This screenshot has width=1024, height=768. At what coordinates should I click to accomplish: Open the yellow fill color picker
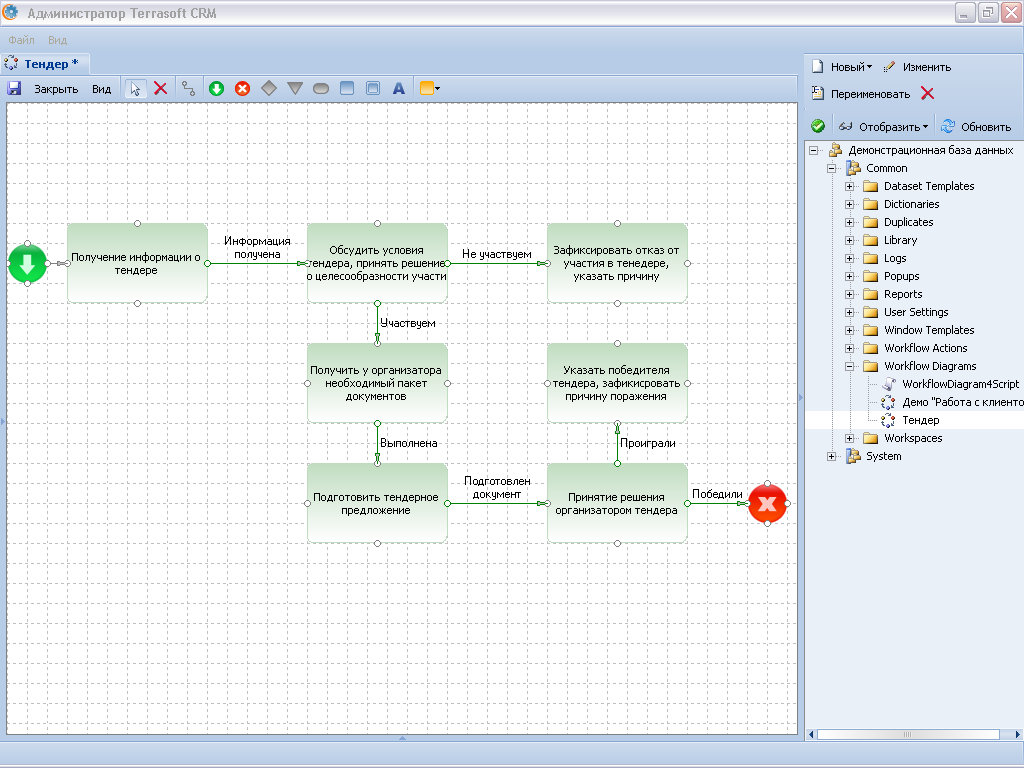point(429,88)
